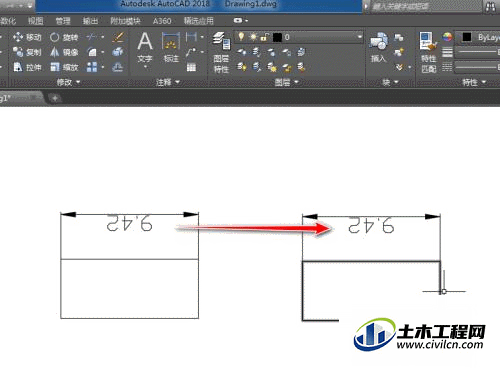The image size is (500, 375).
Task: Select the Rotate (旋转) tool
Action: coord(64,37)
